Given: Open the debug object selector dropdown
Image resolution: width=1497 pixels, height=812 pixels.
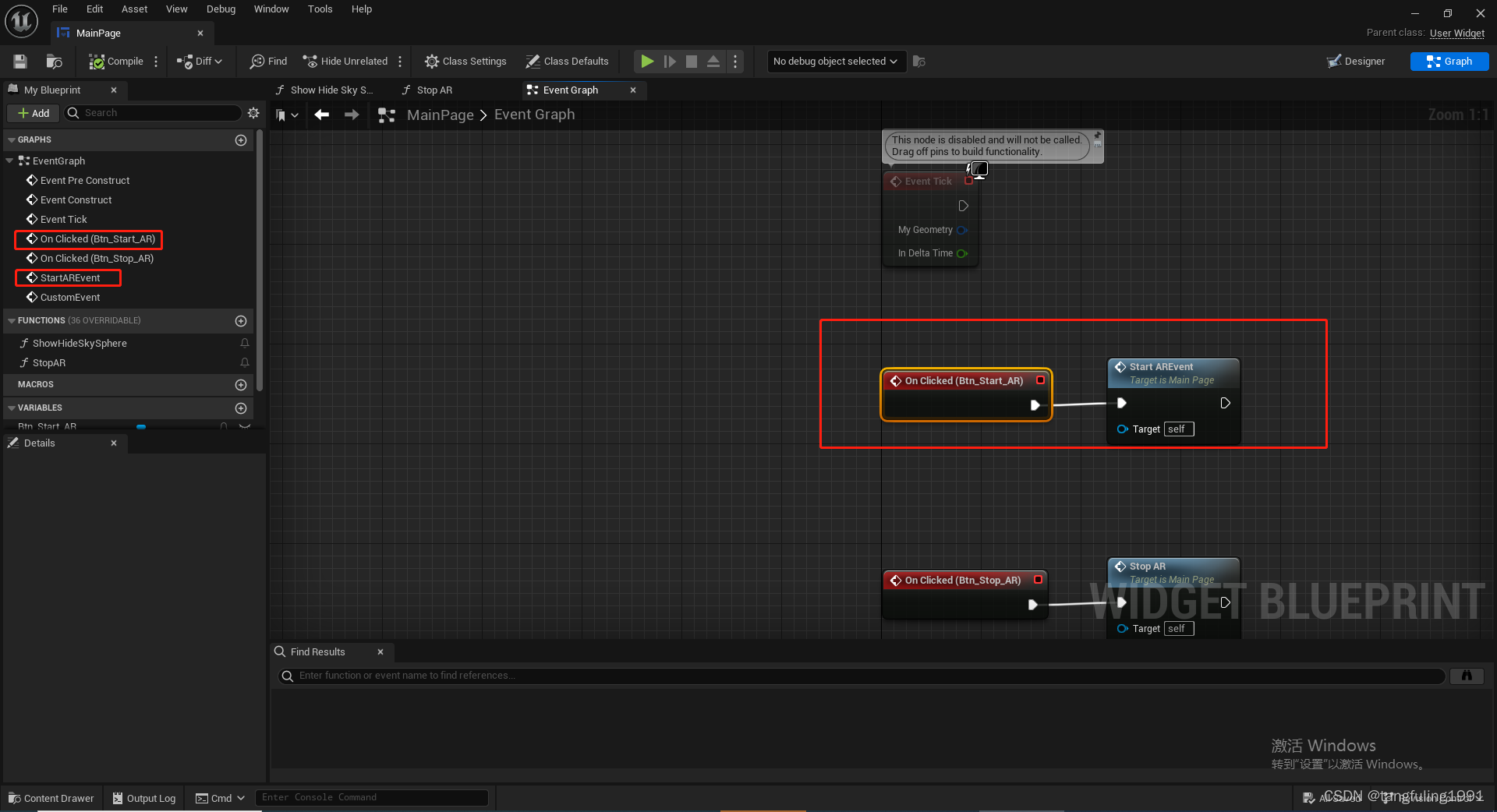Looking at the screenshot, I should 836,62.
